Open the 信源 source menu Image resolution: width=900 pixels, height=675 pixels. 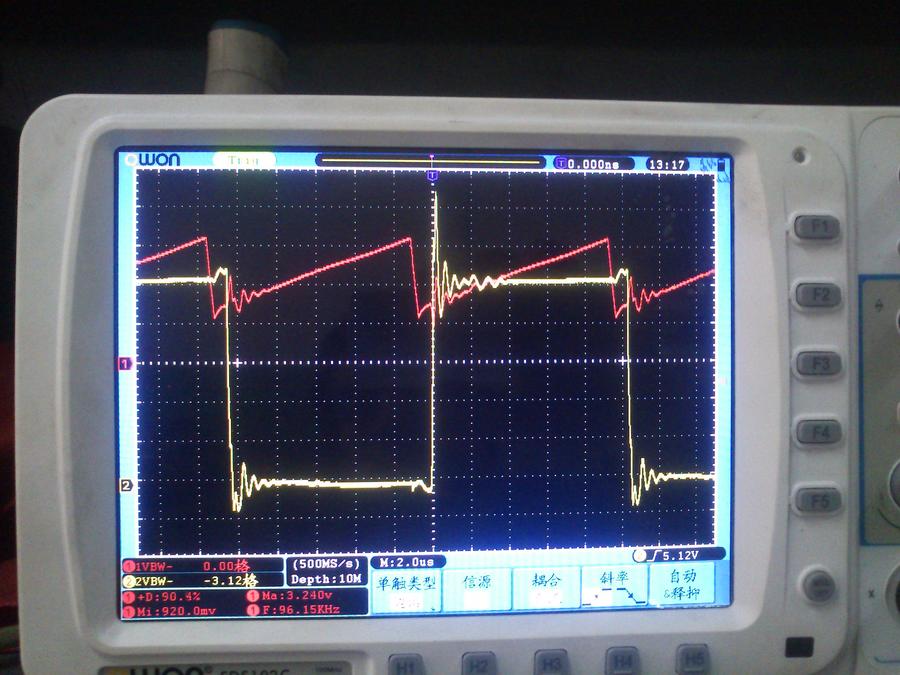[476, 586]
